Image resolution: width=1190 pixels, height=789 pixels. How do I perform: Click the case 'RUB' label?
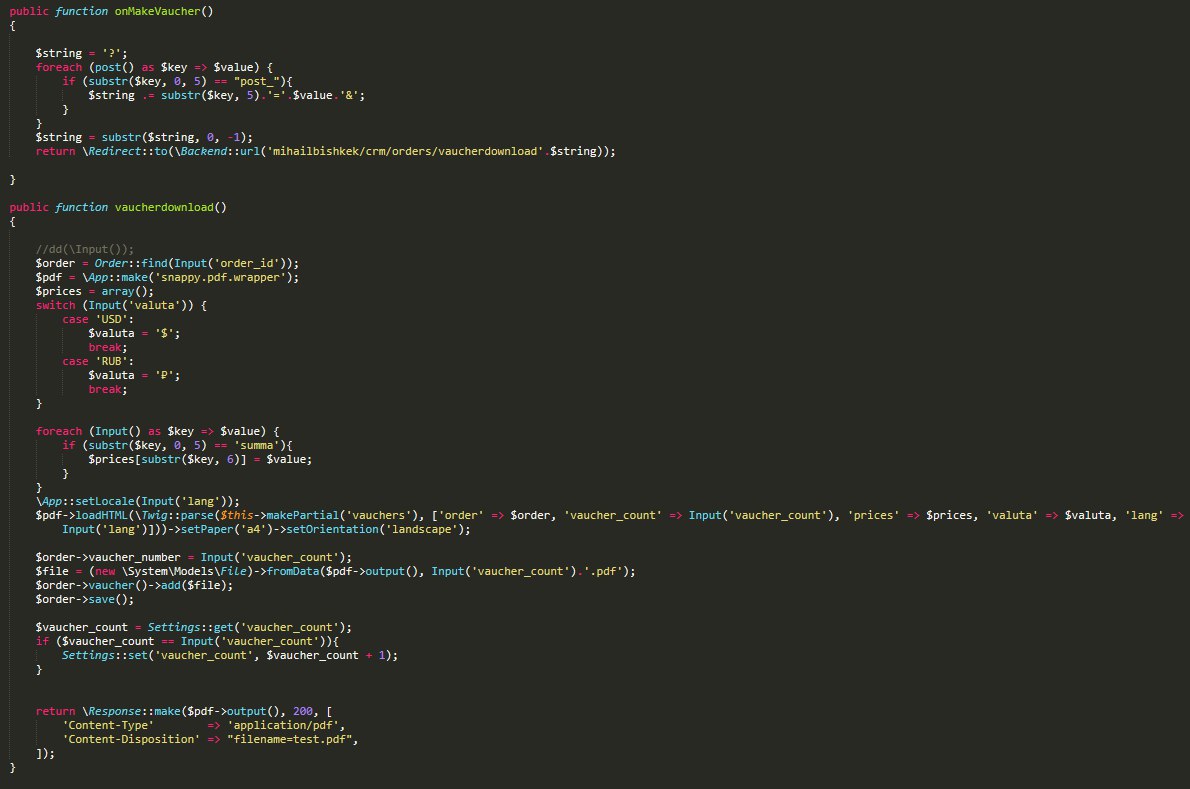[x=98, y=361]
